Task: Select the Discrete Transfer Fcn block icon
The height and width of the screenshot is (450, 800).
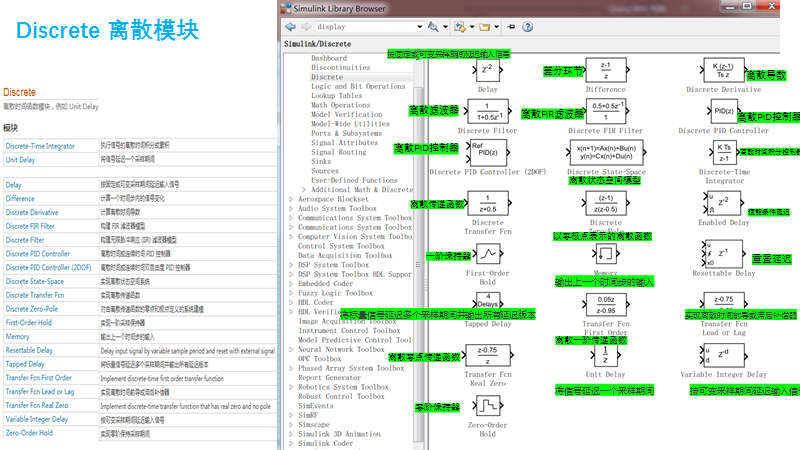Action: (488, 203)
